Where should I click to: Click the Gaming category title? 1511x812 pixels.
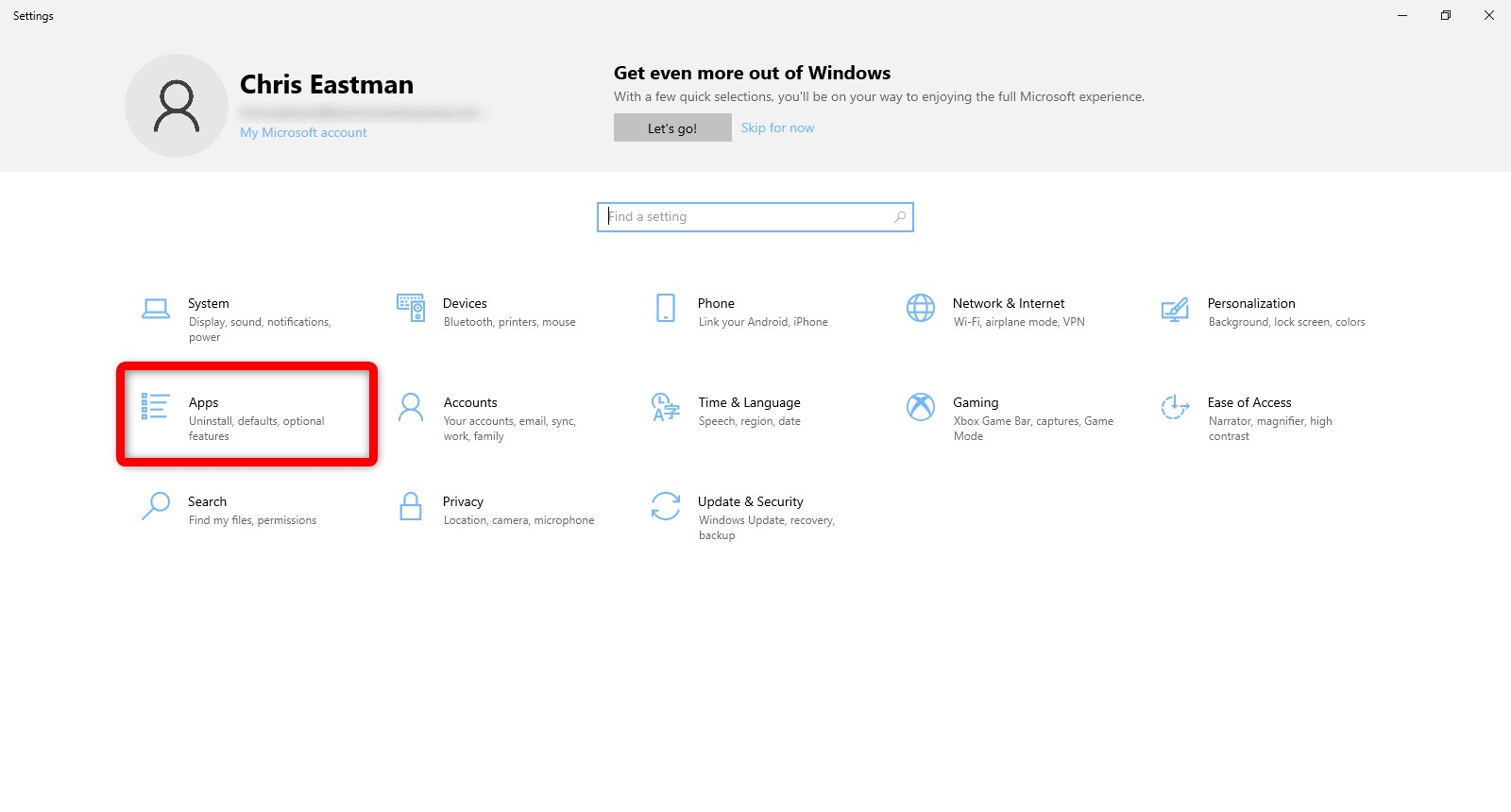[x=976, y=402]
